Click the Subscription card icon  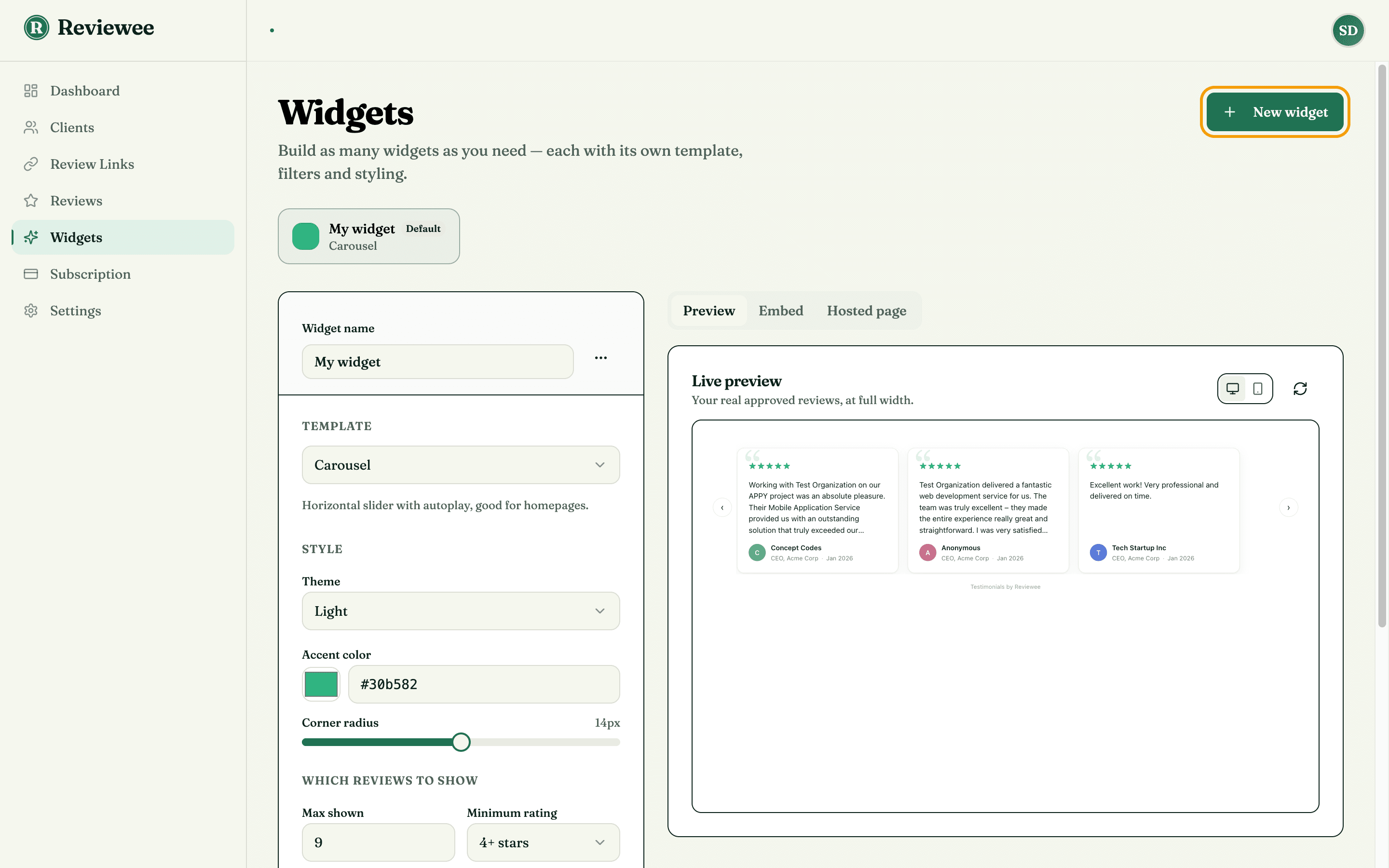coord(31,274)
